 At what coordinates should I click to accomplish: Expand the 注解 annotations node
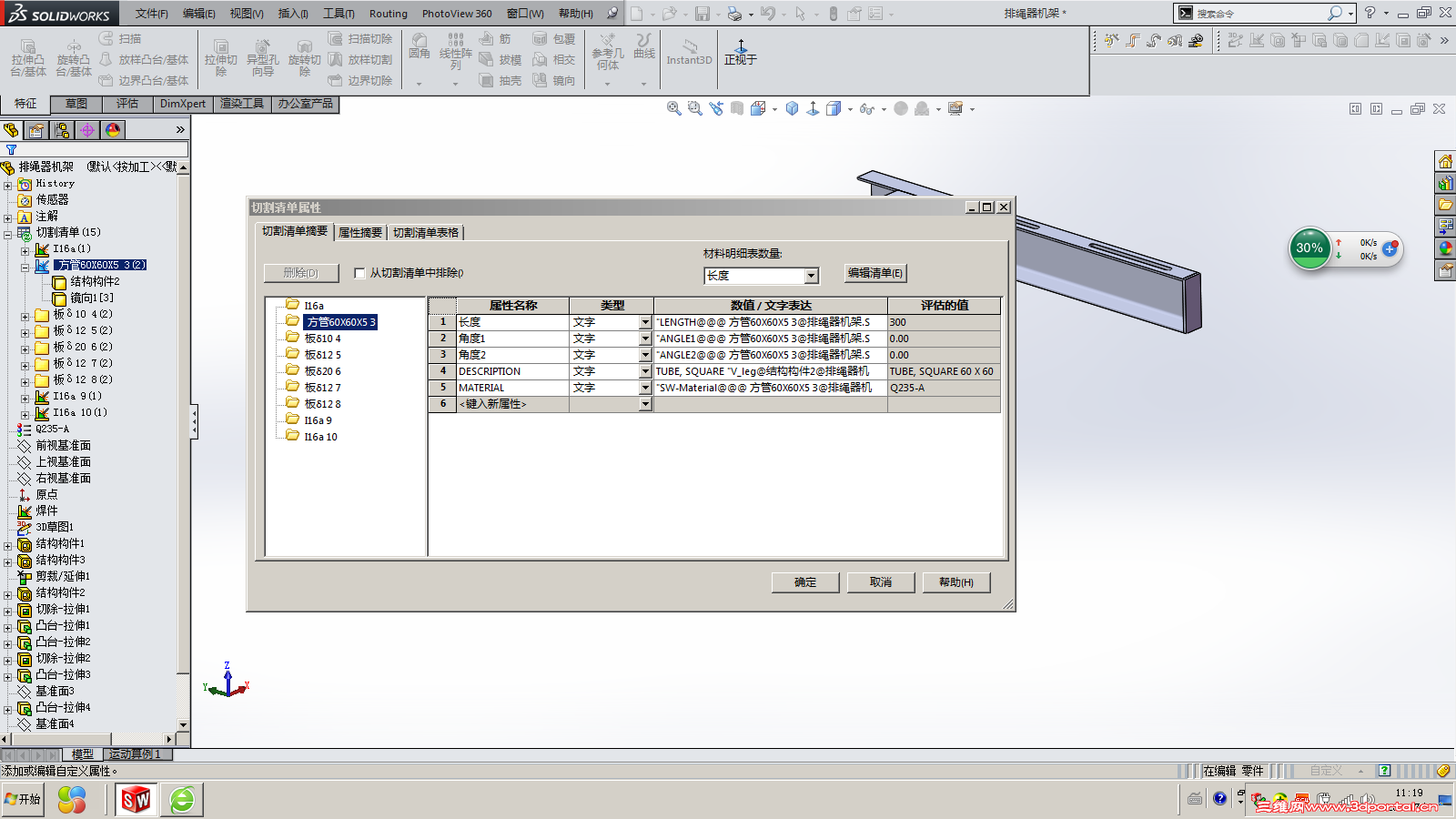pyautogui.click(x=8, y=217)
